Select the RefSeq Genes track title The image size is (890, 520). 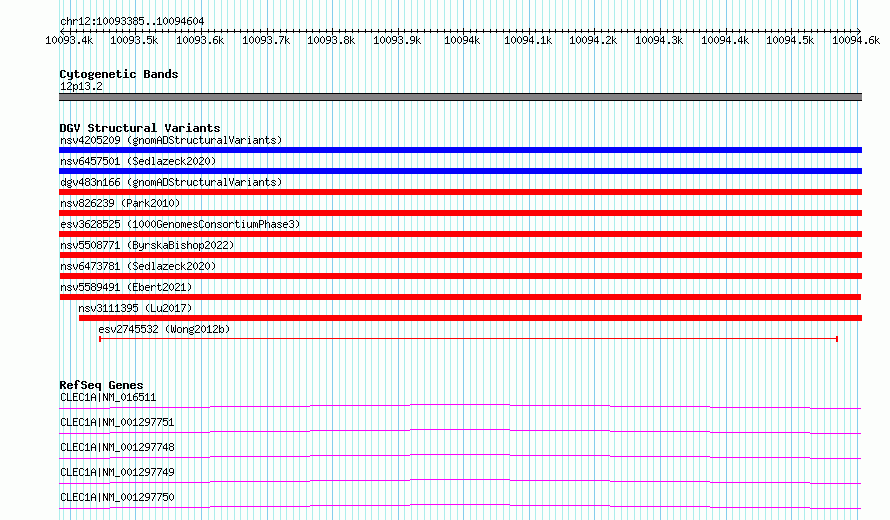[101, 385]
